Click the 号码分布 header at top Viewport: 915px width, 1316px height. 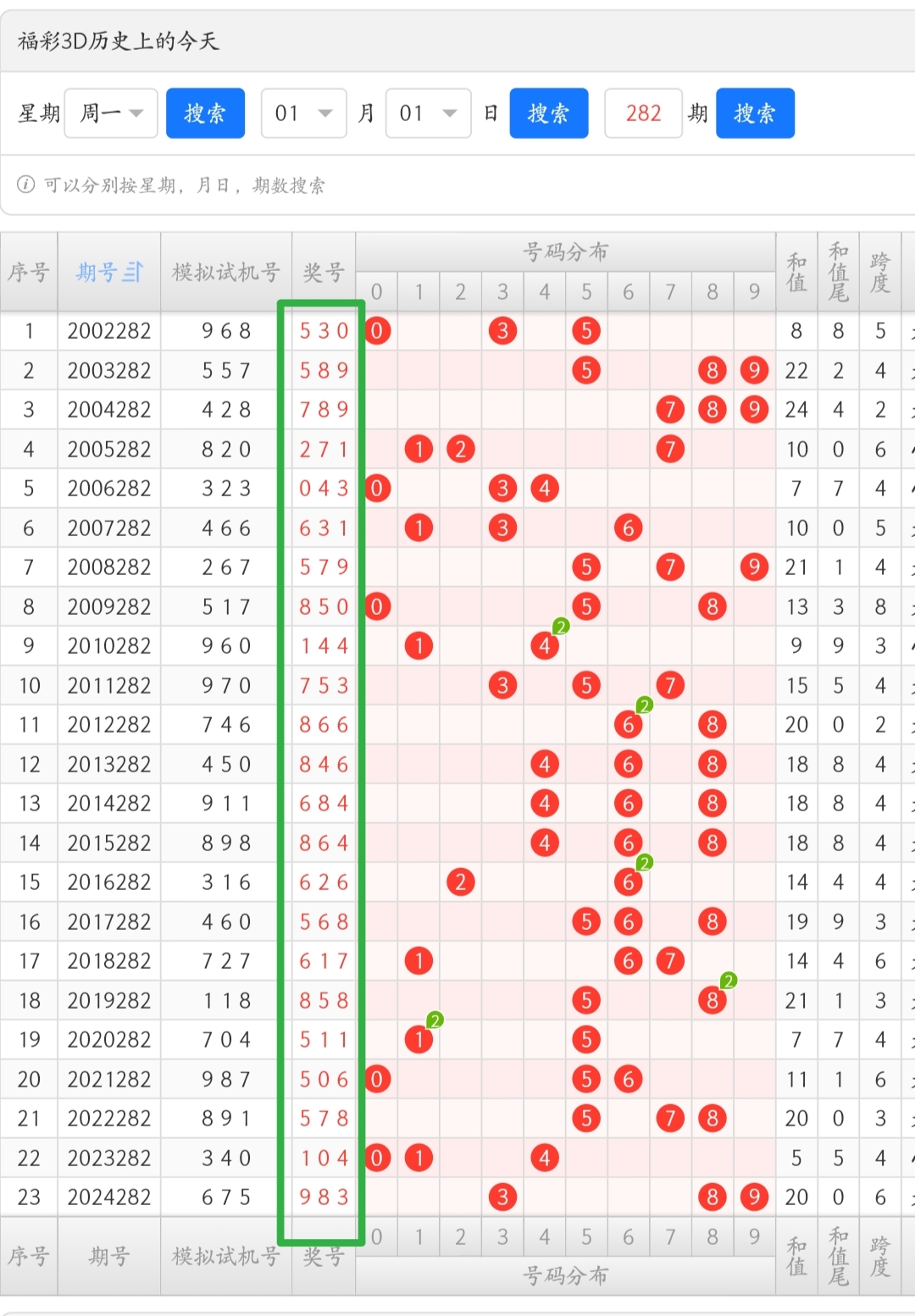pos(566,252)
